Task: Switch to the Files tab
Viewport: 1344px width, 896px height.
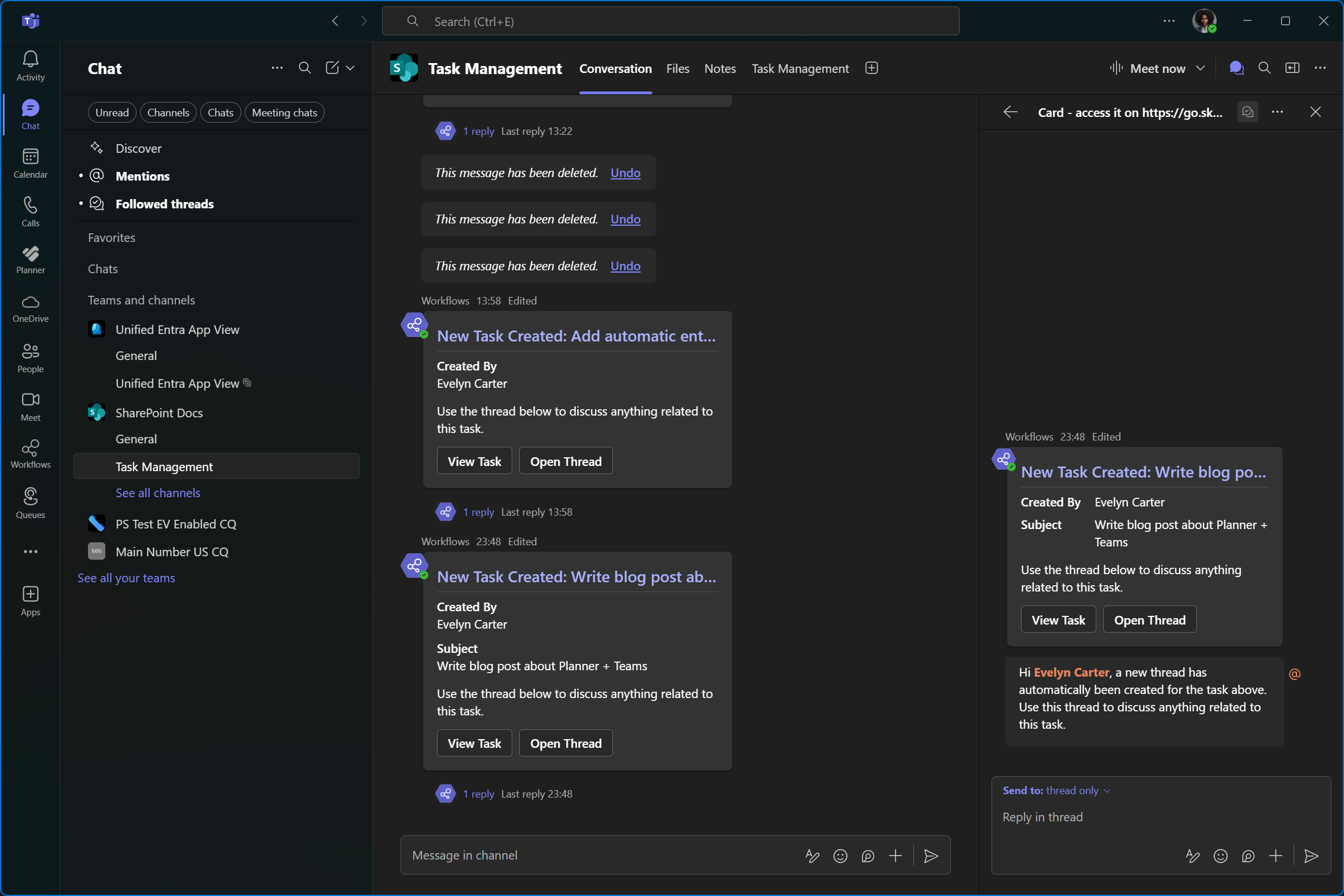Action: click(x=678, y=68)
